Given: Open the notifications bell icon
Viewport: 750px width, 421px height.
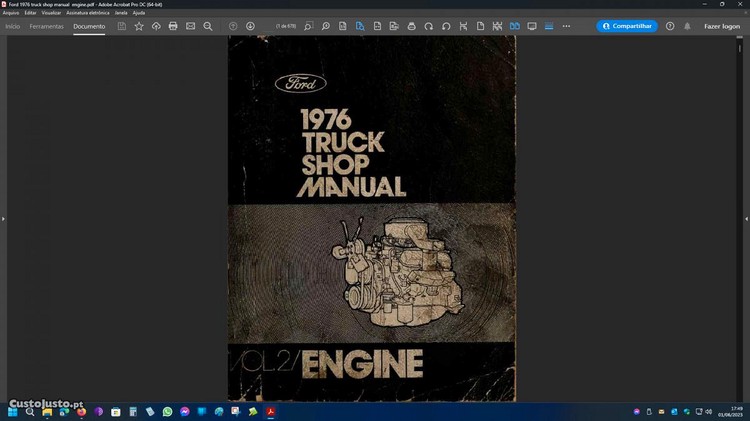Looking at the screenshot, I should pos(687,26).
